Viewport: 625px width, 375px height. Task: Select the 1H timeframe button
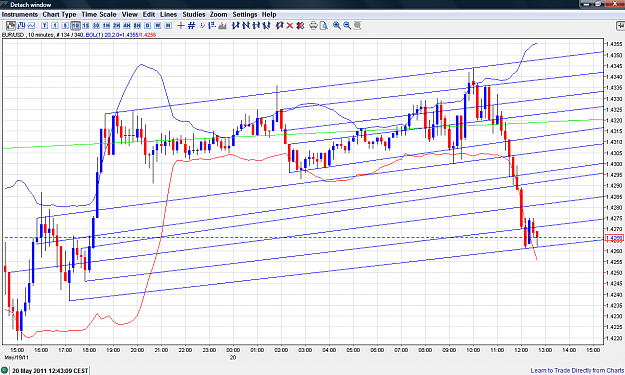click(106, 26)
